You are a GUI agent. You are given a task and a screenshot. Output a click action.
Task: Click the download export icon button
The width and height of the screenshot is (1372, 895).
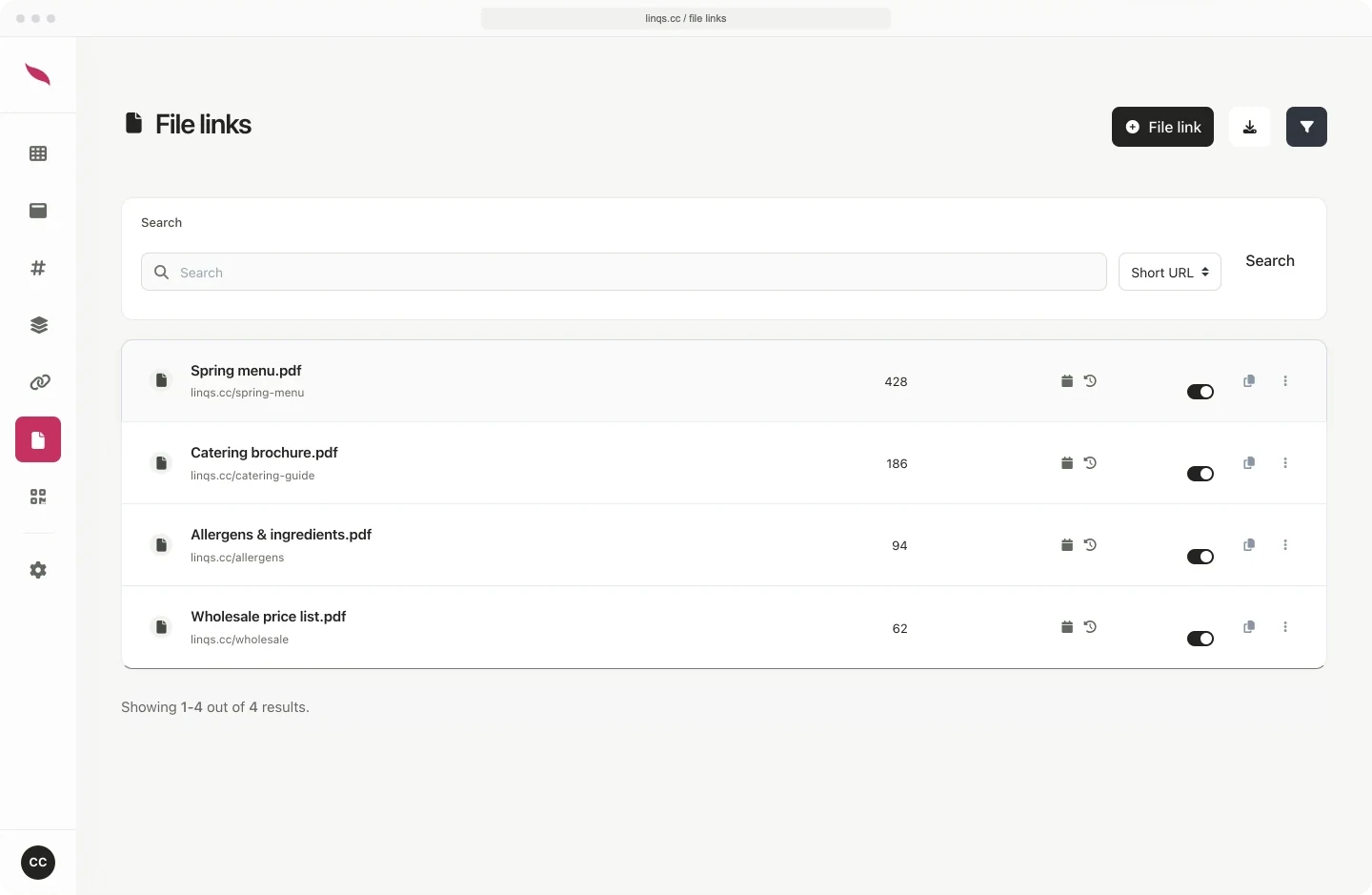(x=1250, y=127)
